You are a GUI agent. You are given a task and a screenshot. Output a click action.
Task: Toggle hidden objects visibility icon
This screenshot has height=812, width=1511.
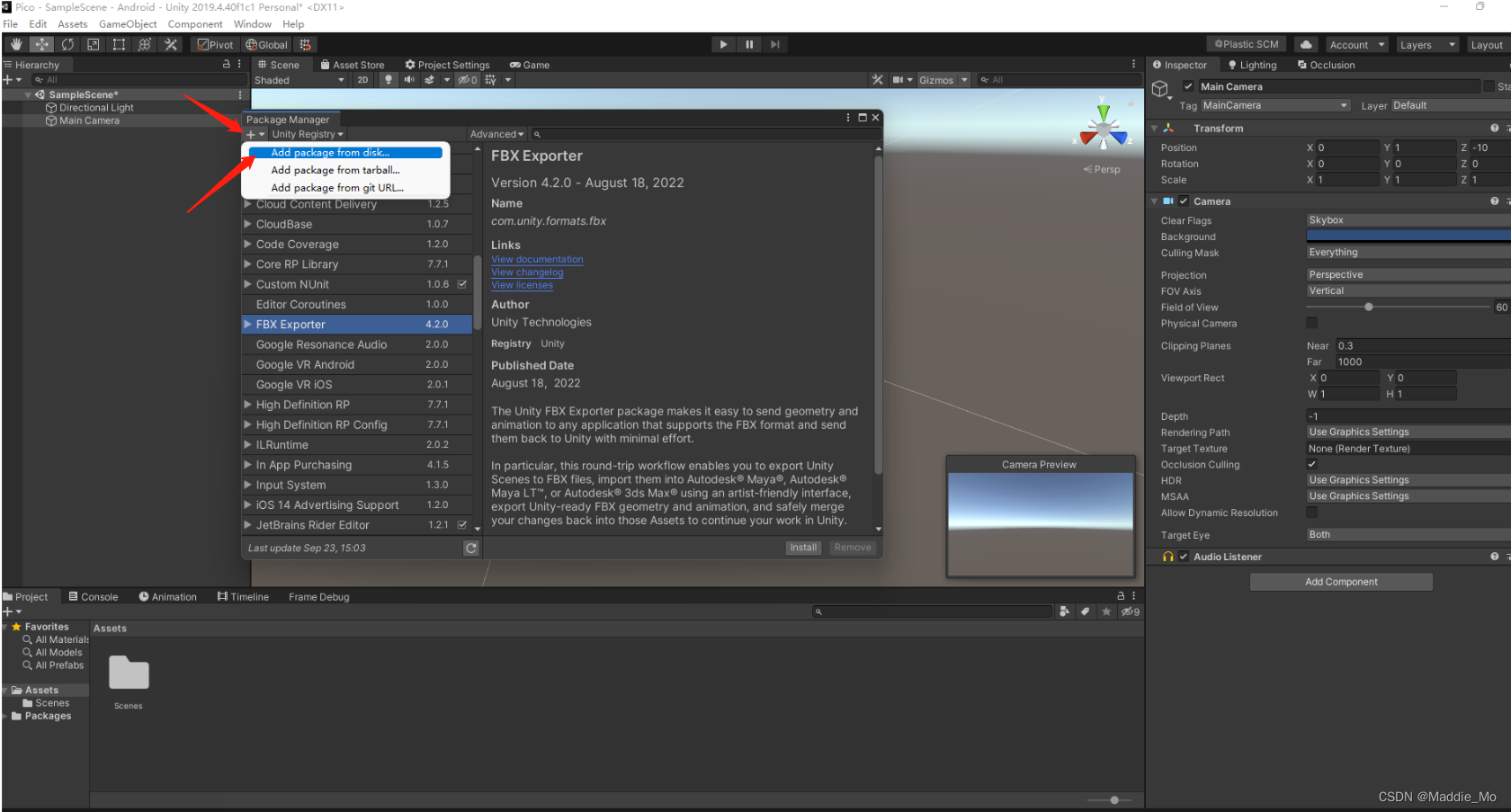pyautogui.click(x=468, y=80)
